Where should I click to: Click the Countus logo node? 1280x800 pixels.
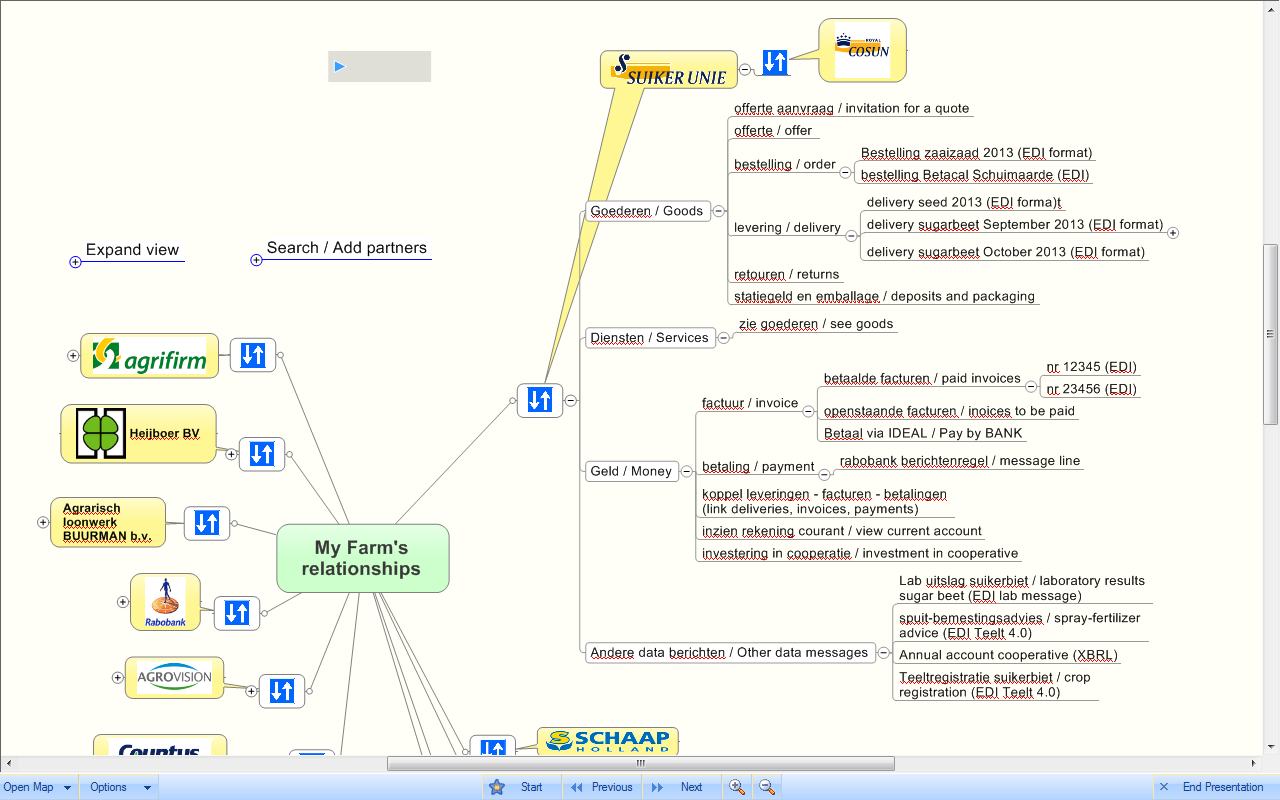[160, 746]
